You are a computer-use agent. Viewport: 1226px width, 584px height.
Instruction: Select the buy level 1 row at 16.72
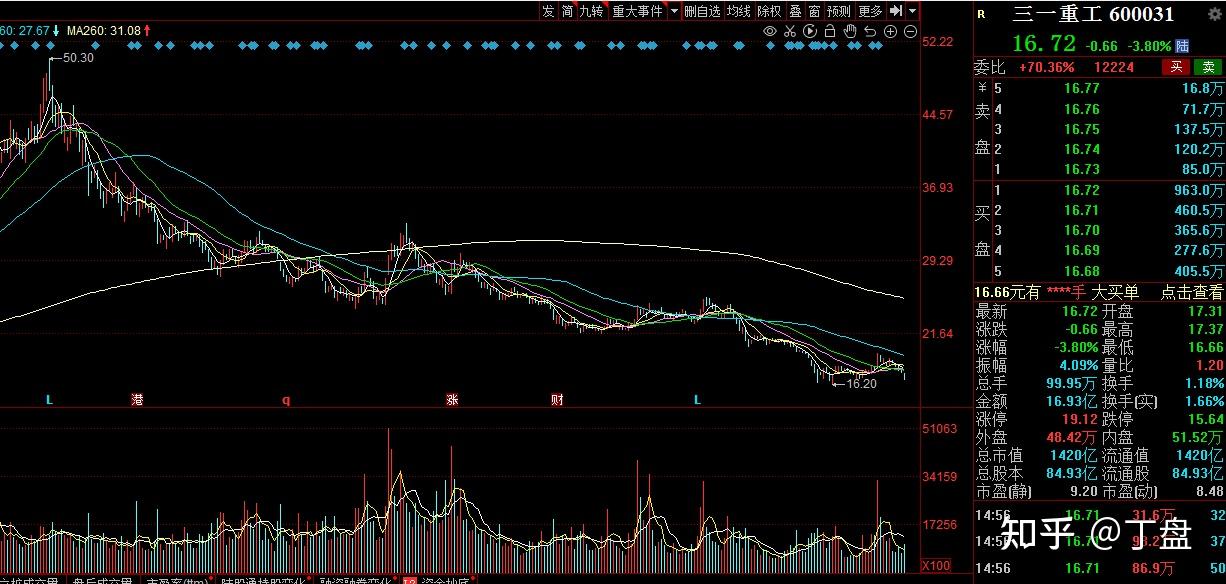point(1099,190)
